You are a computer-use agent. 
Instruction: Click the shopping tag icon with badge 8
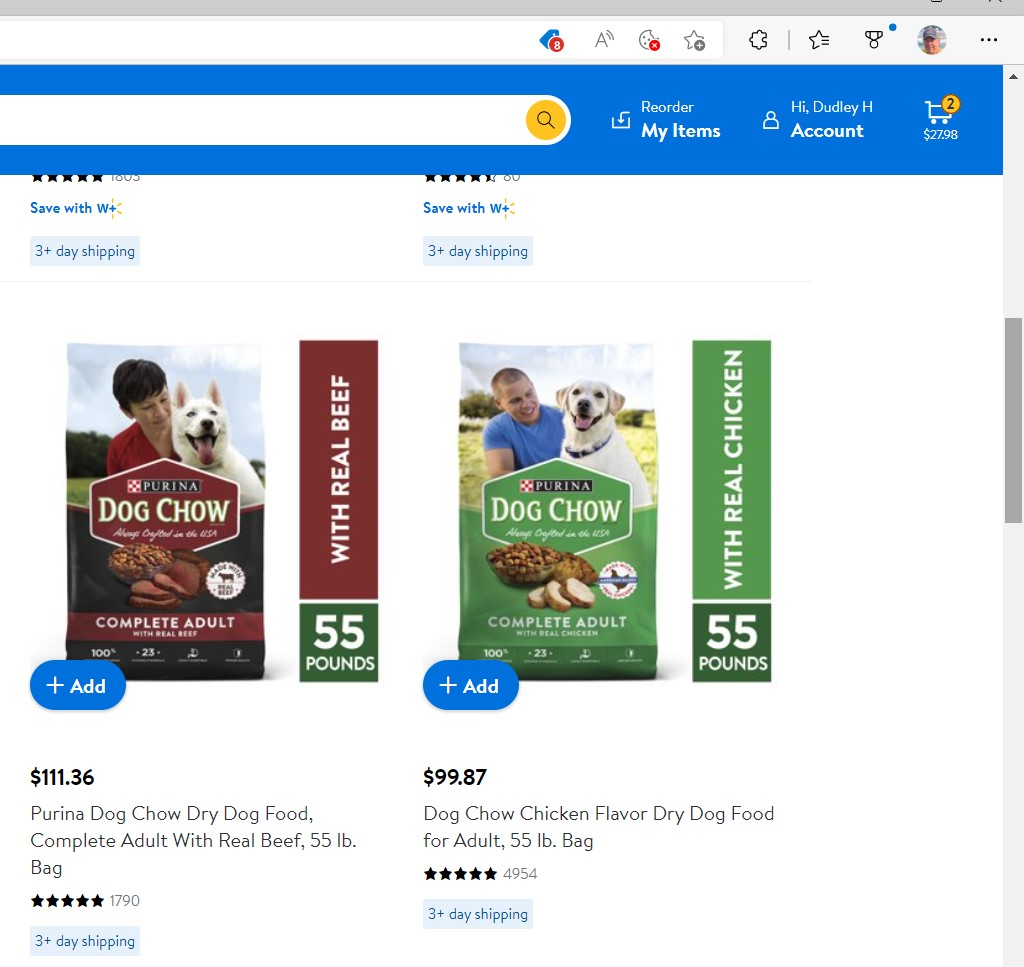551,40
